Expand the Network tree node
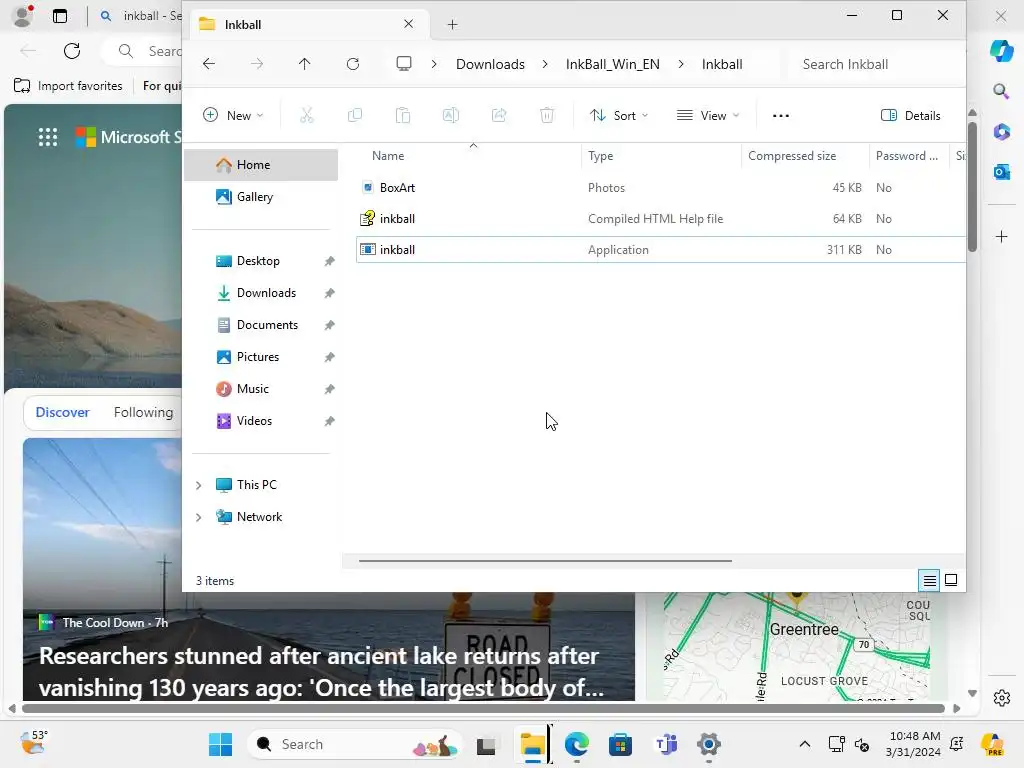 coord(199,517)
